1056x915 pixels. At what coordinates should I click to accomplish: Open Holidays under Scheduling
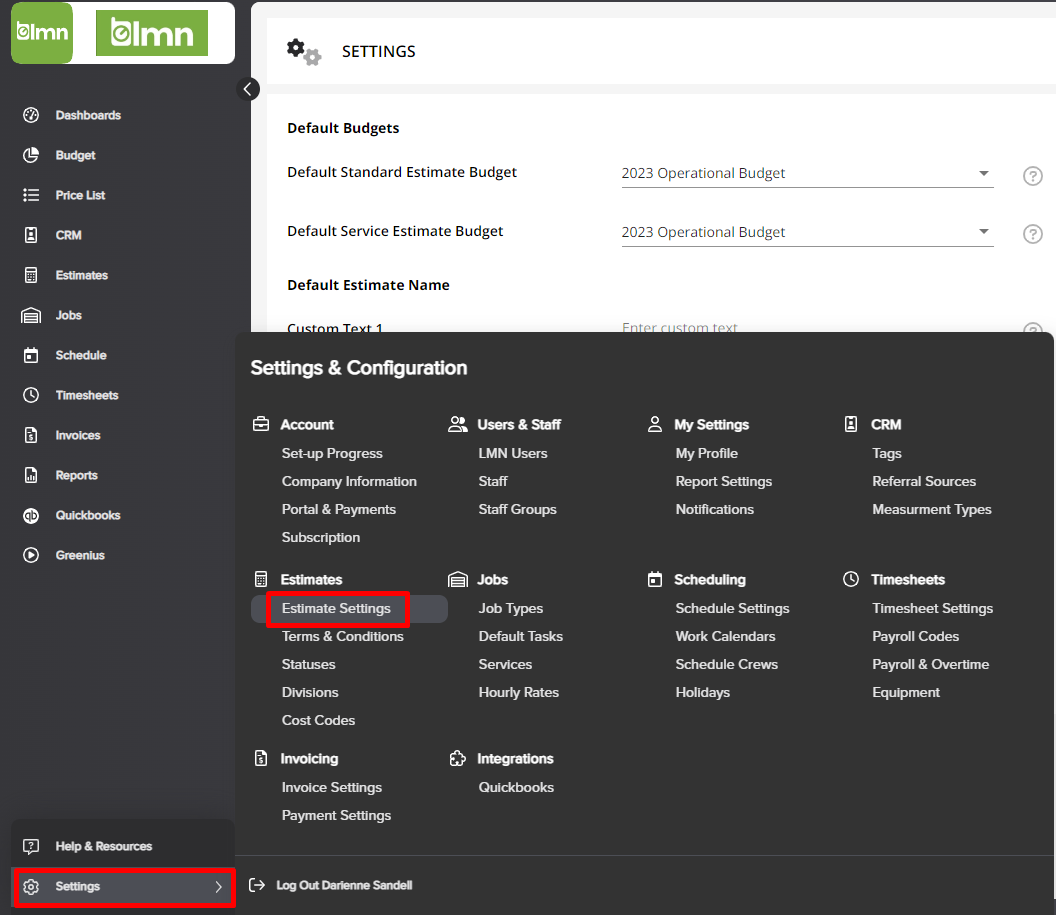[x=702, y=693]
